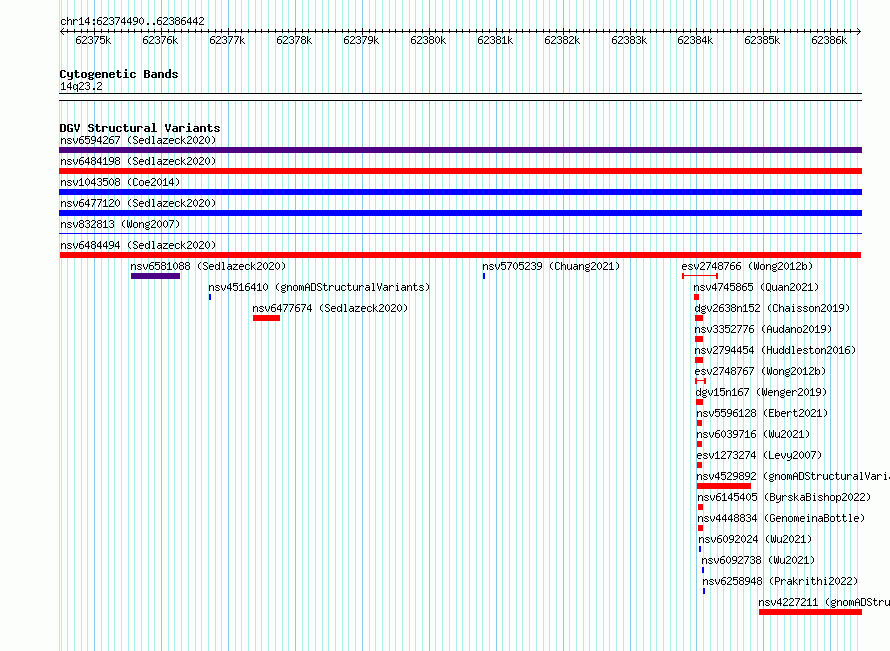Open nsv6484494 (Sedlazeck2020) label
890x651 pixels.
click(x=138, y=245)
